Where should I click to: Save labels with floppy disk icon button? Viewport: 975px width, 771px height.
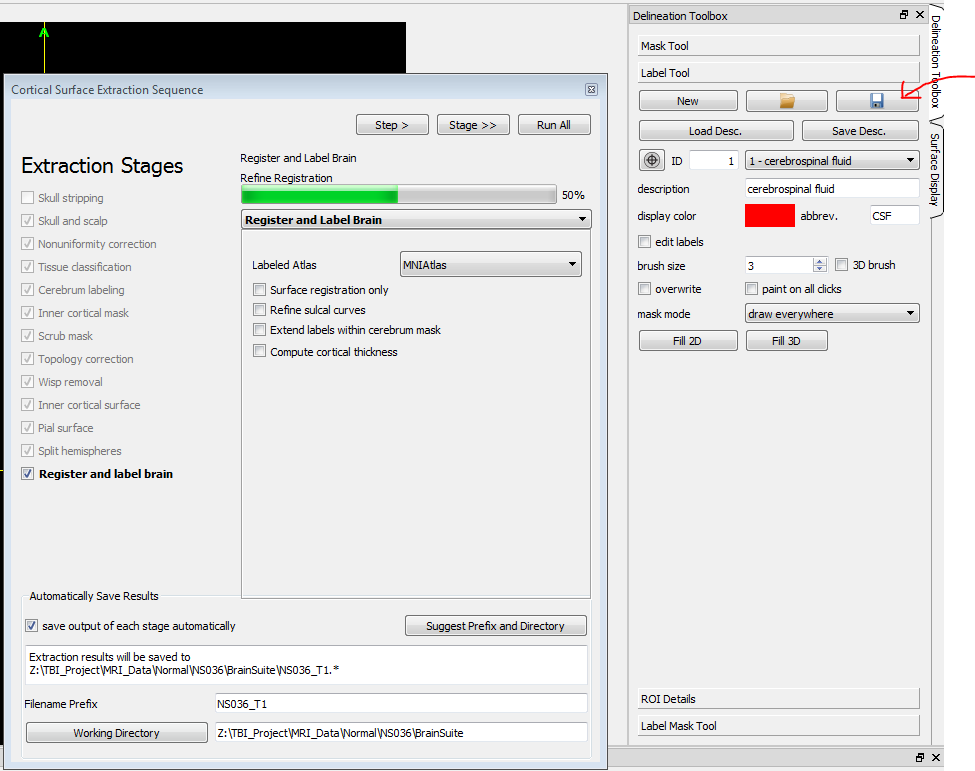point(877,101)
